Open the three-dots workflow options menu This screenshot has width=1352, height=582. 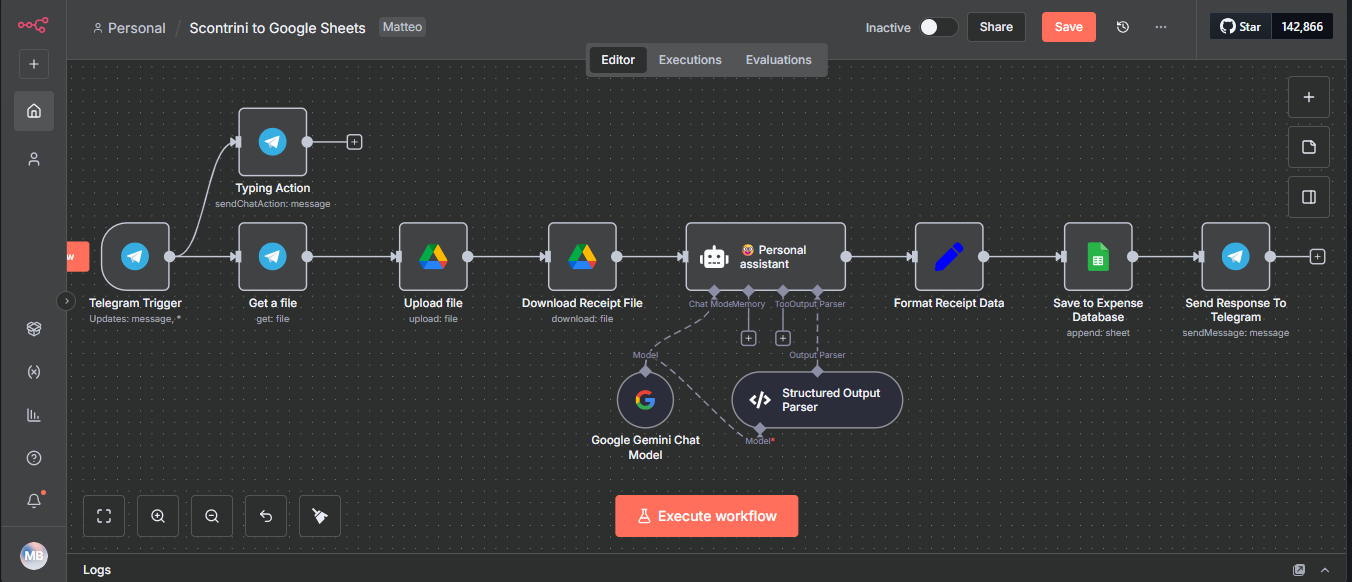[x=1161, y=27]
